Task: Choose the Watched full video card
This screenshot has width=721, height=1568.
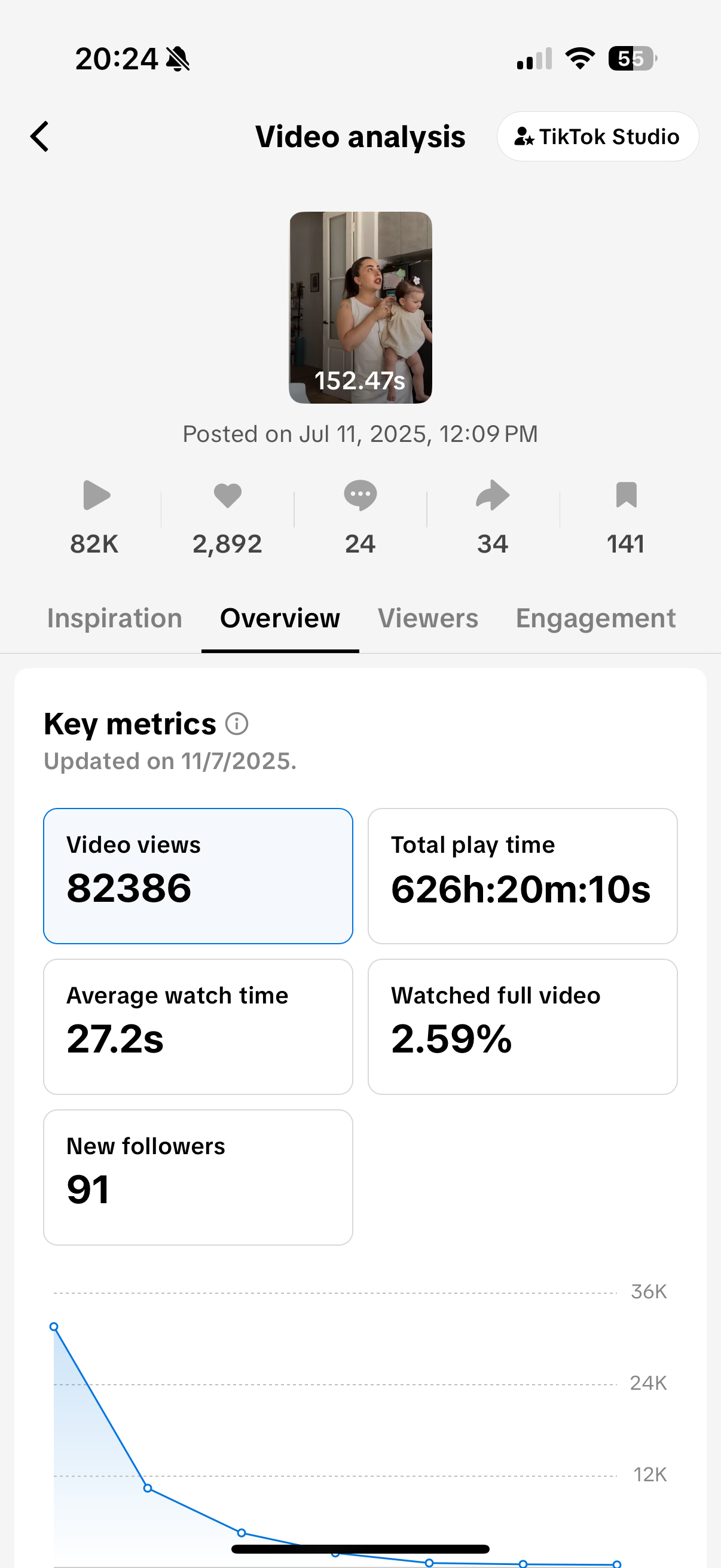Action: pos(522,1026)
